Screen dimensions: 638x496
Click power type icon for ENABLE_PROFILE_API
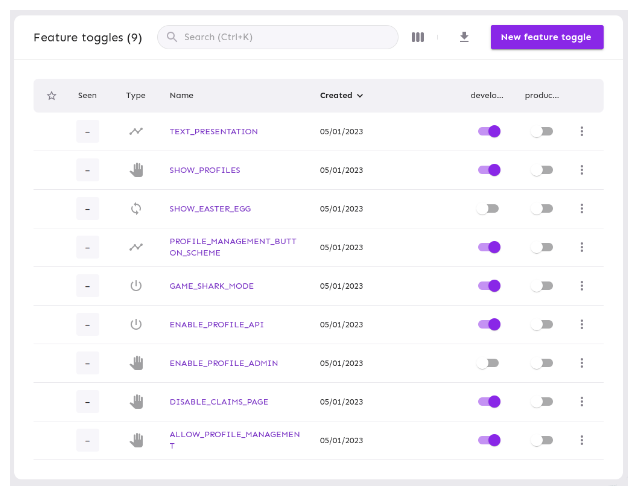click(136, 324)
